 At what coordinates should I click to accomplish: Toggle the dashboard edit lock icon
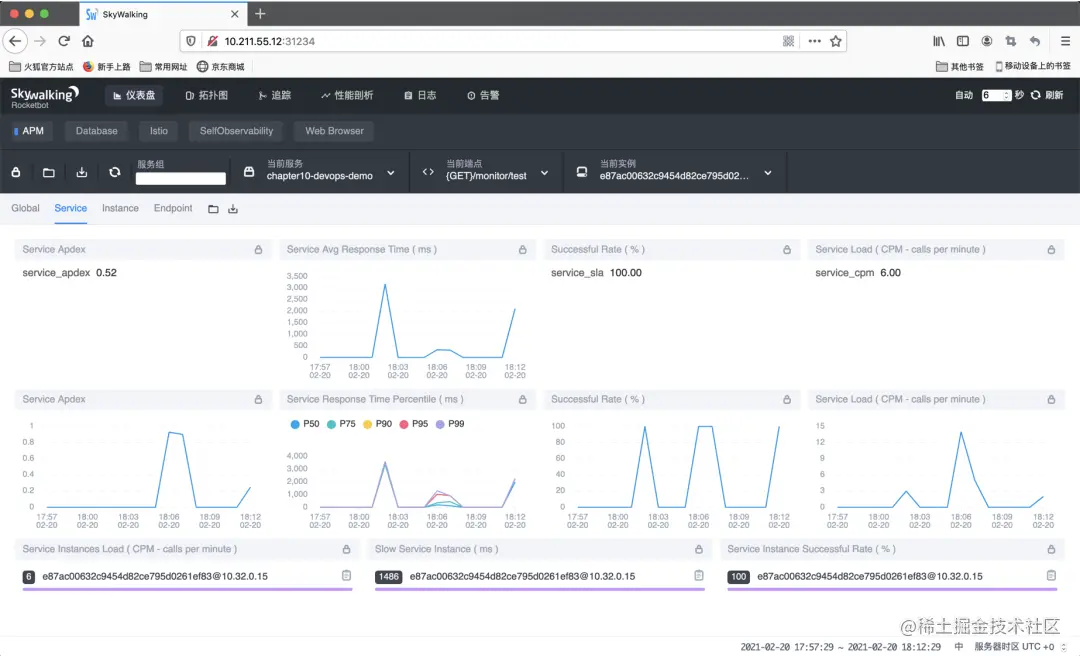(x=16, y=172)
